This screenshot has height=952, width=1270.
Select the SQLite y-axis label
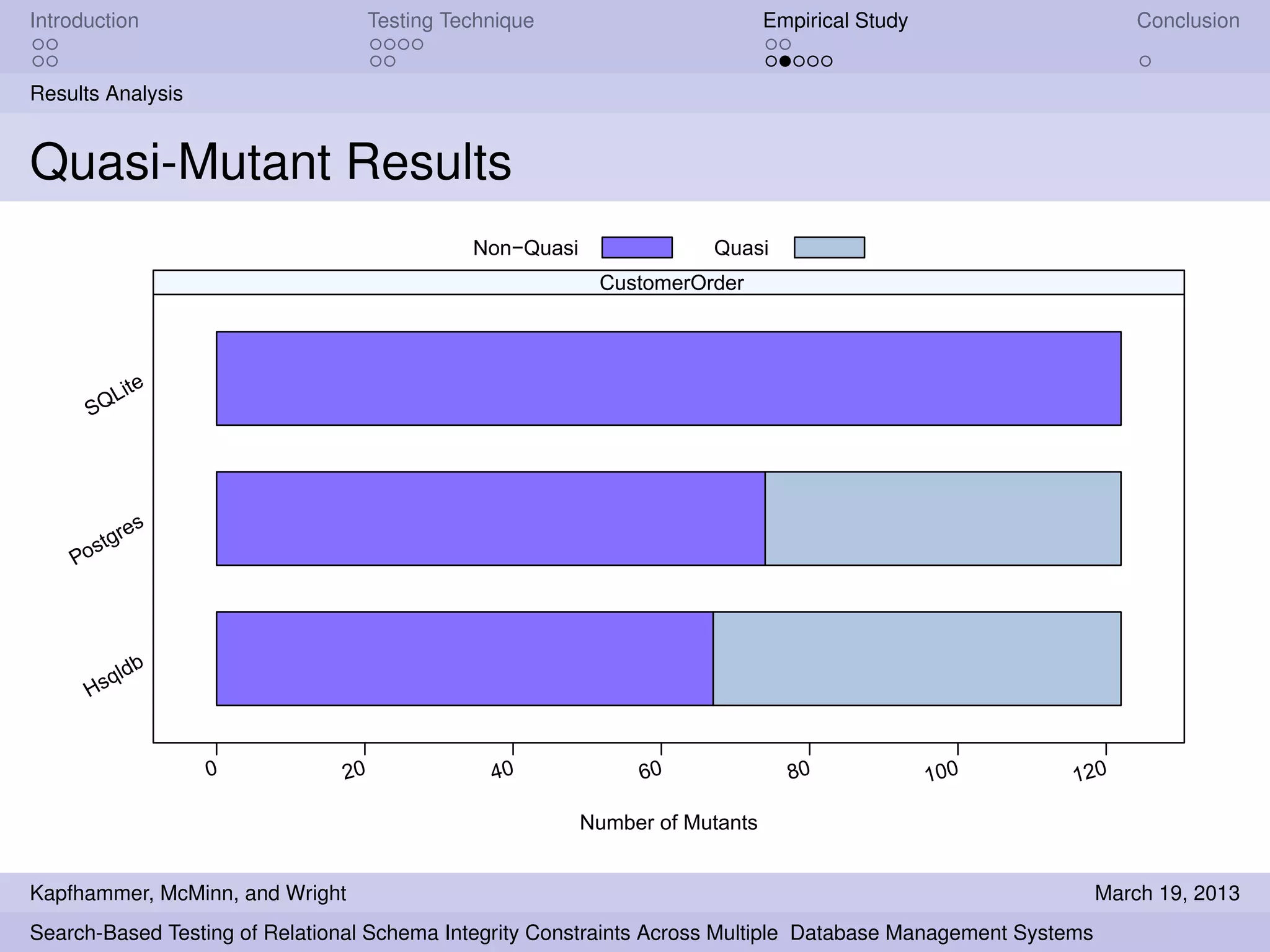pos(114,395)
